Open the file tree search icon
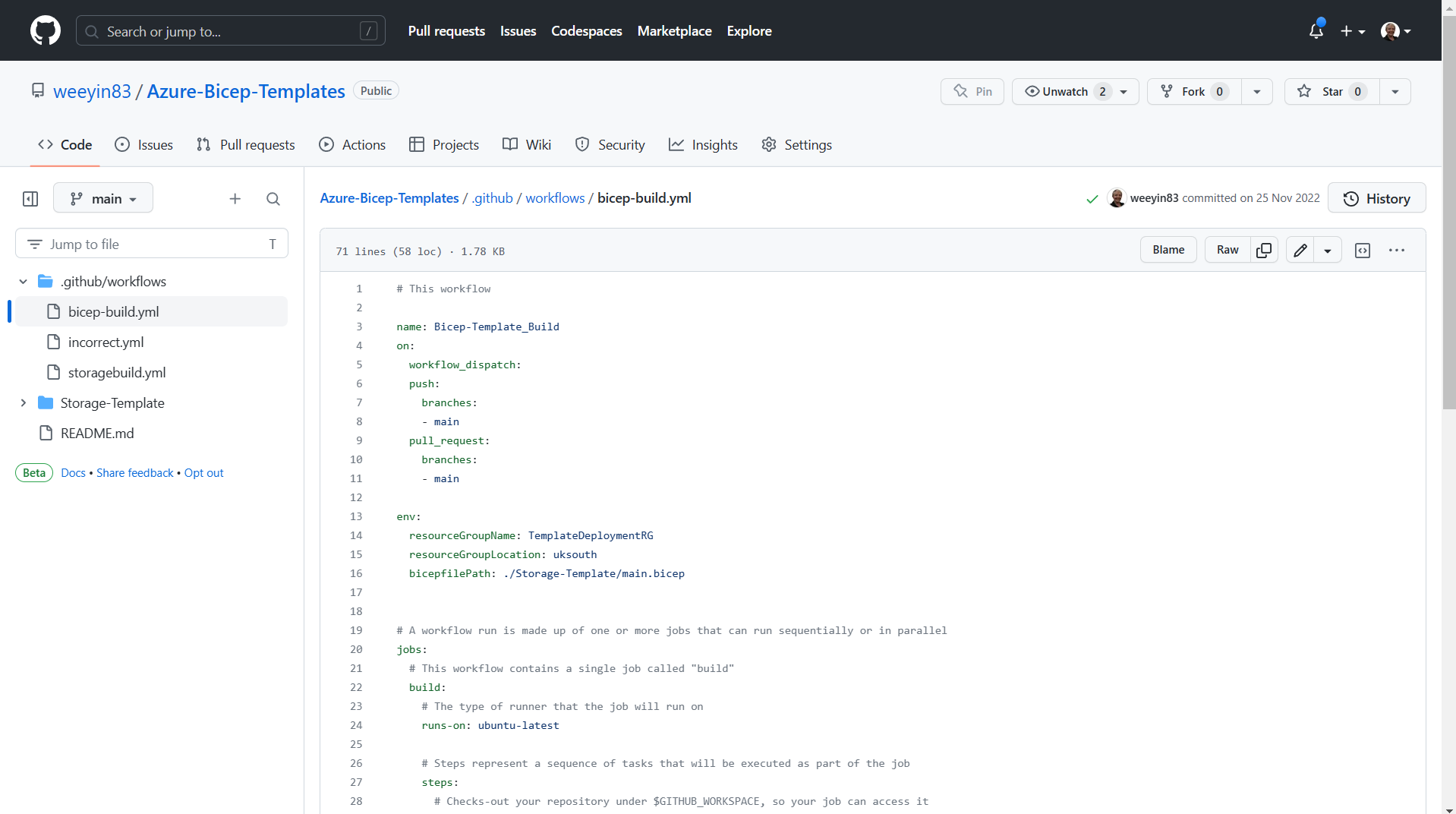This screenshot has height=814, width=1456. 273,198
